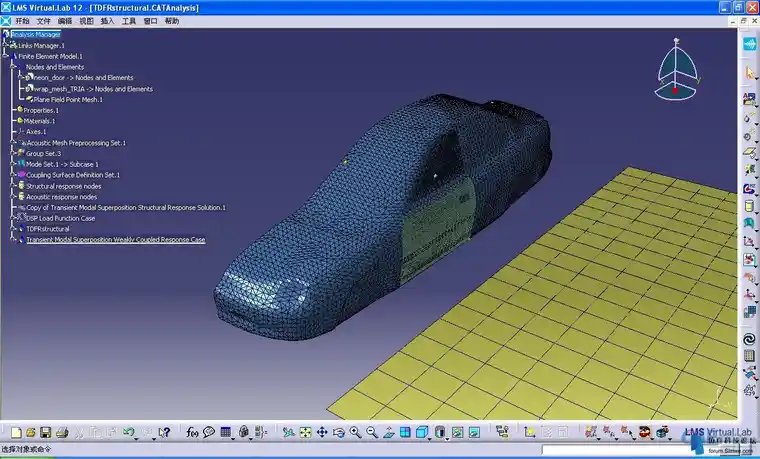Expand Coupling Surface Definition Set.1
The width and height of the screenshot is (760, 459).
13,174
